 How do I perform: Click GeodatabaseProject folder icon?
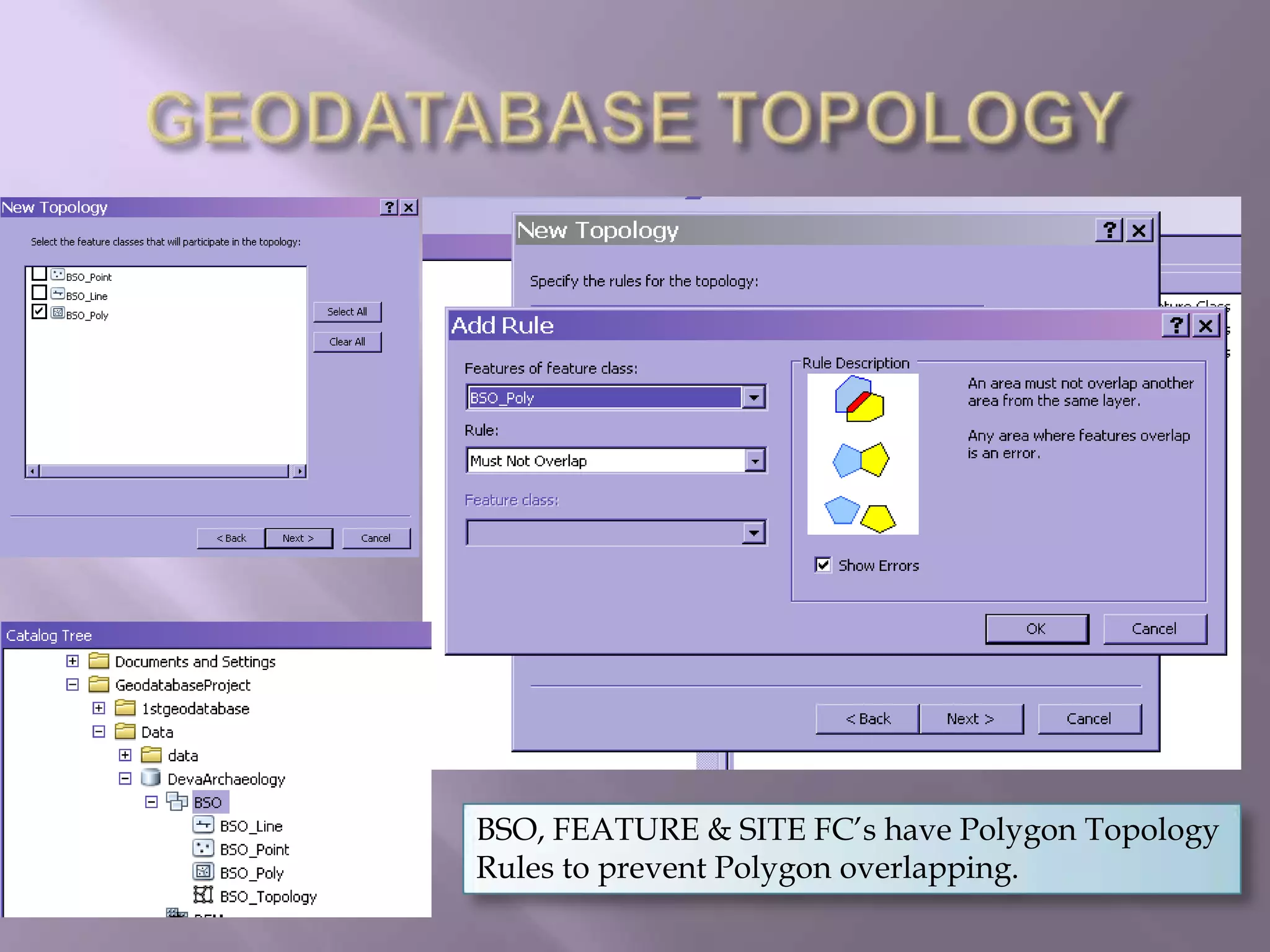pyautogui.click(x=99, y=684)
